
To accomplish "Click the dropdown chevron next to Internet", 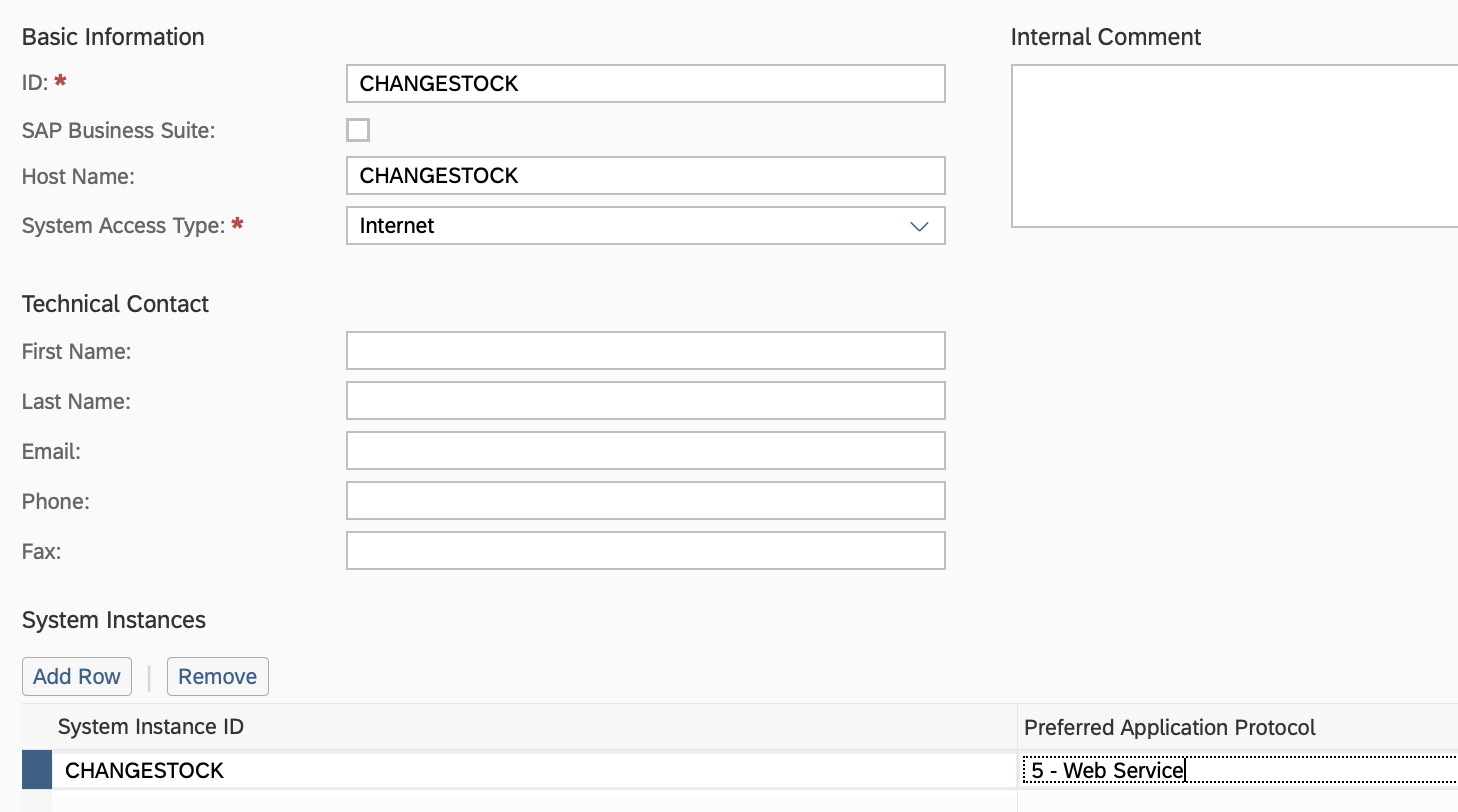I will (x=919, y=227).
